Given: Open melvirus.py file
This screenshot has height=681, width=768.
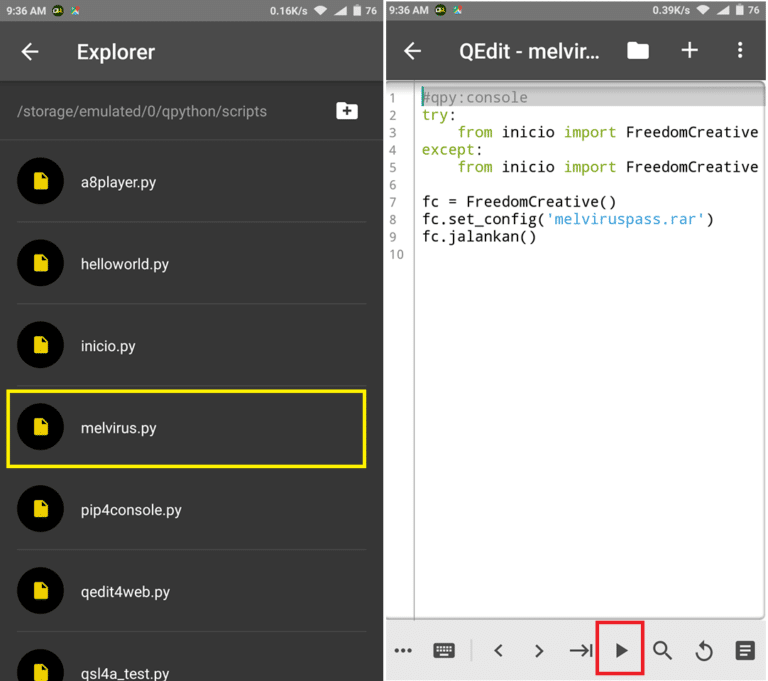Looking at the screenshot, I should click(x=187, y=428).
